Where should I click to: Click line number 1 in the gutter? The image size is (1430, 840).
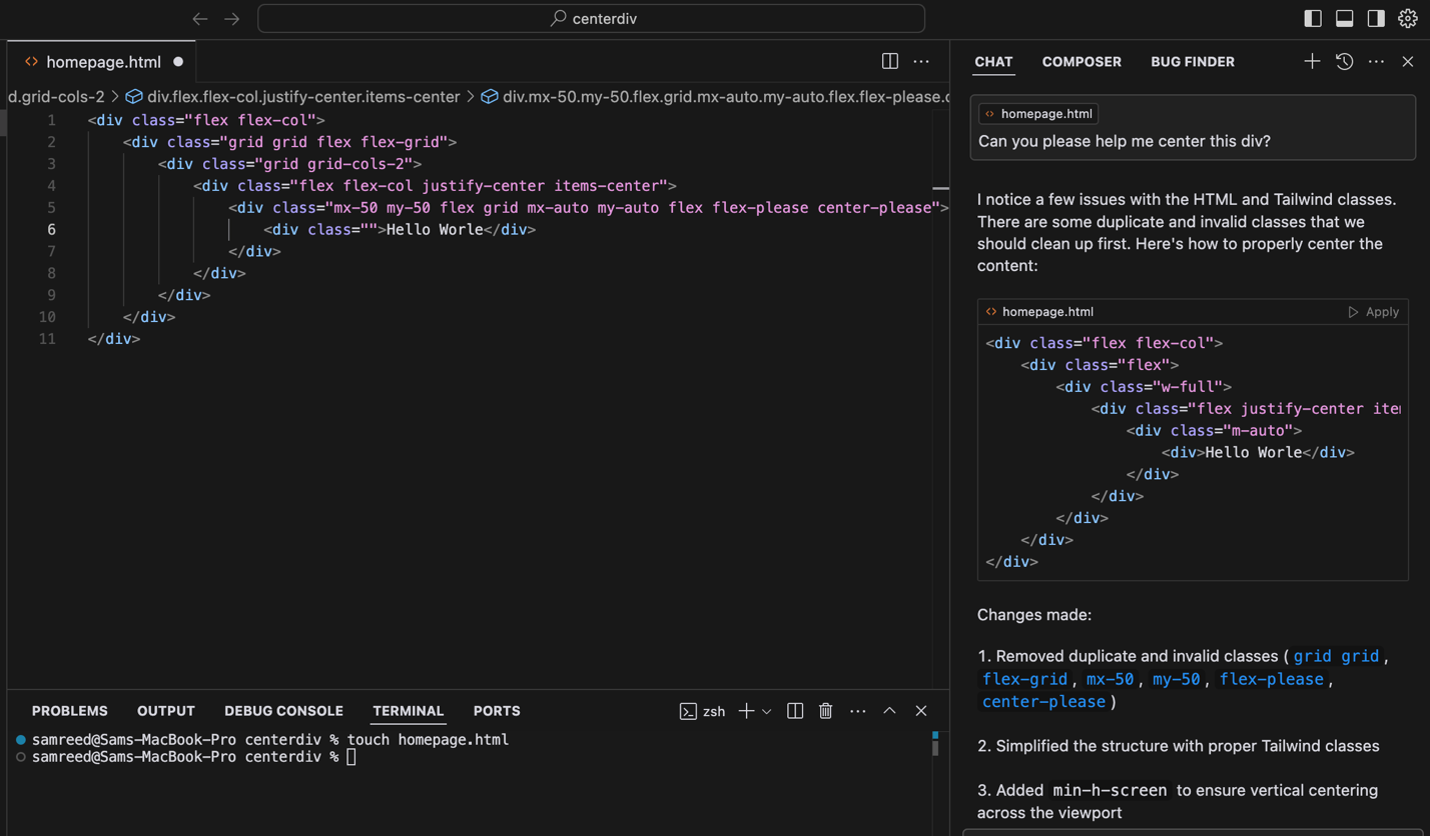coord(51,120)
